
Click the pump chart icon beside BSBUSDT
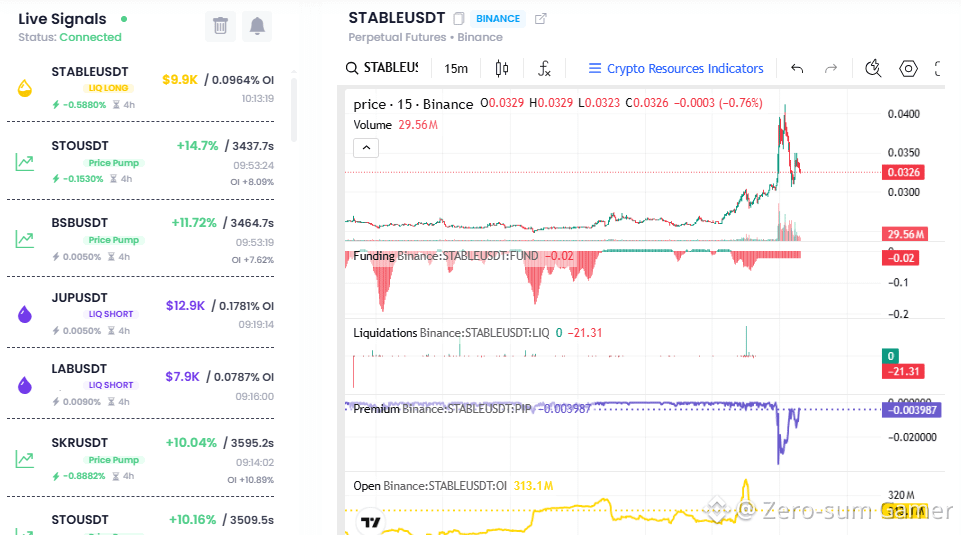pos(25,239)
